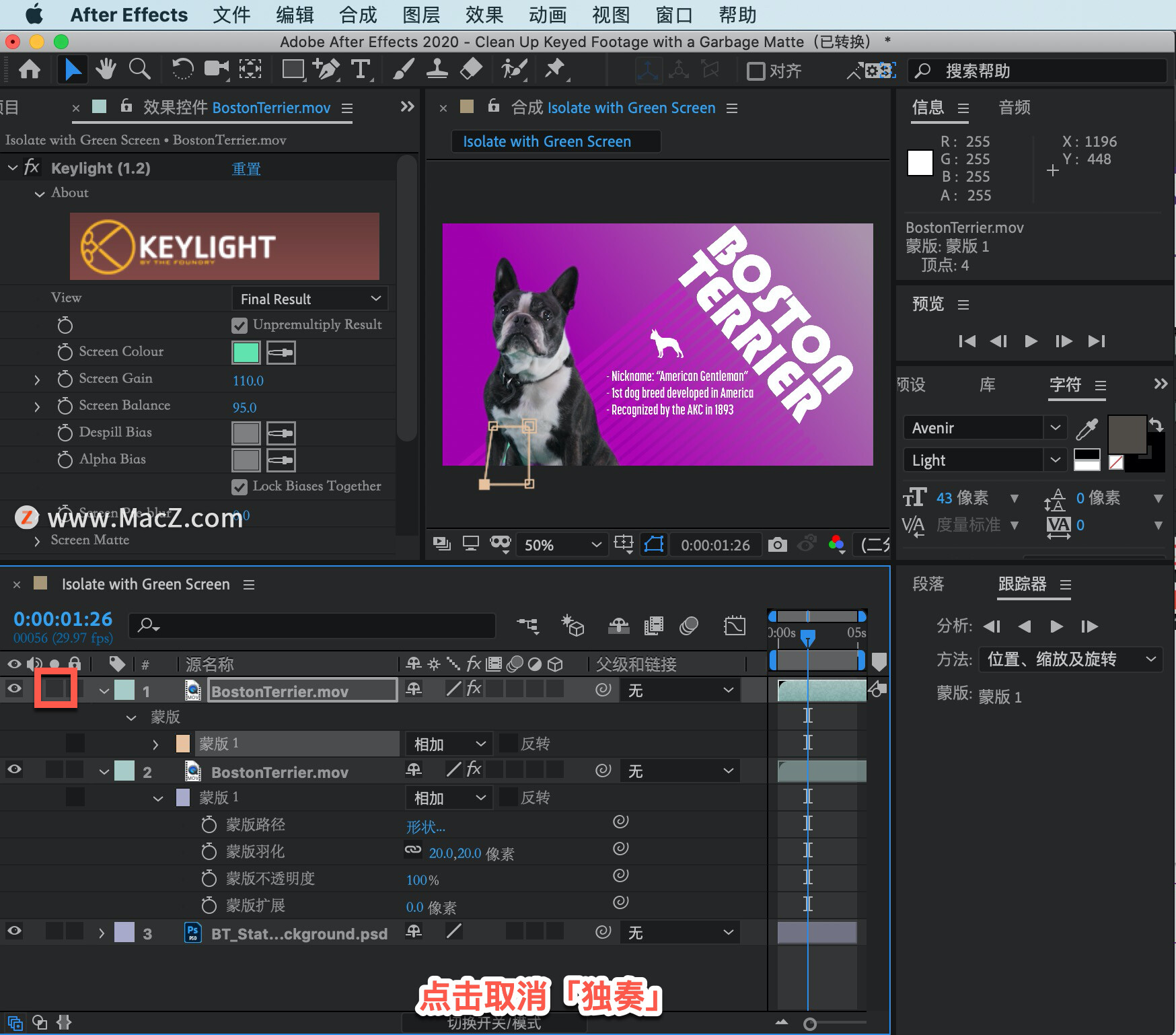Click 切换开关/模式 button

pos(494,1024)
